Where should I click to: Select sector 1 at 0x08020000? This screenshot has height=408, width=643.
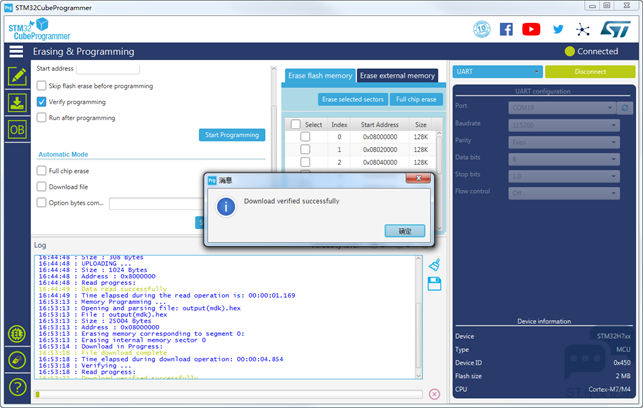click(x=305, y=149)
